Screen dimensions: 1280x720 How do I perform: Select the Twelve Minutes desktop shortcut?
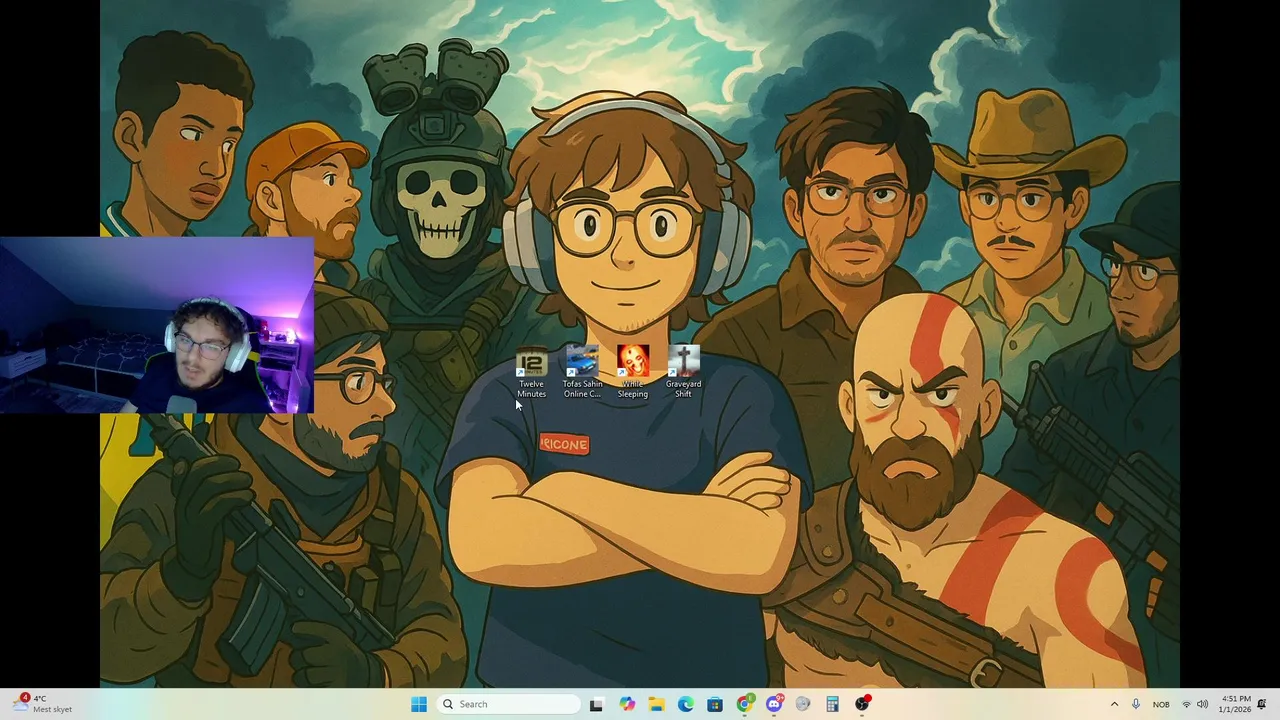click(531, 373)
